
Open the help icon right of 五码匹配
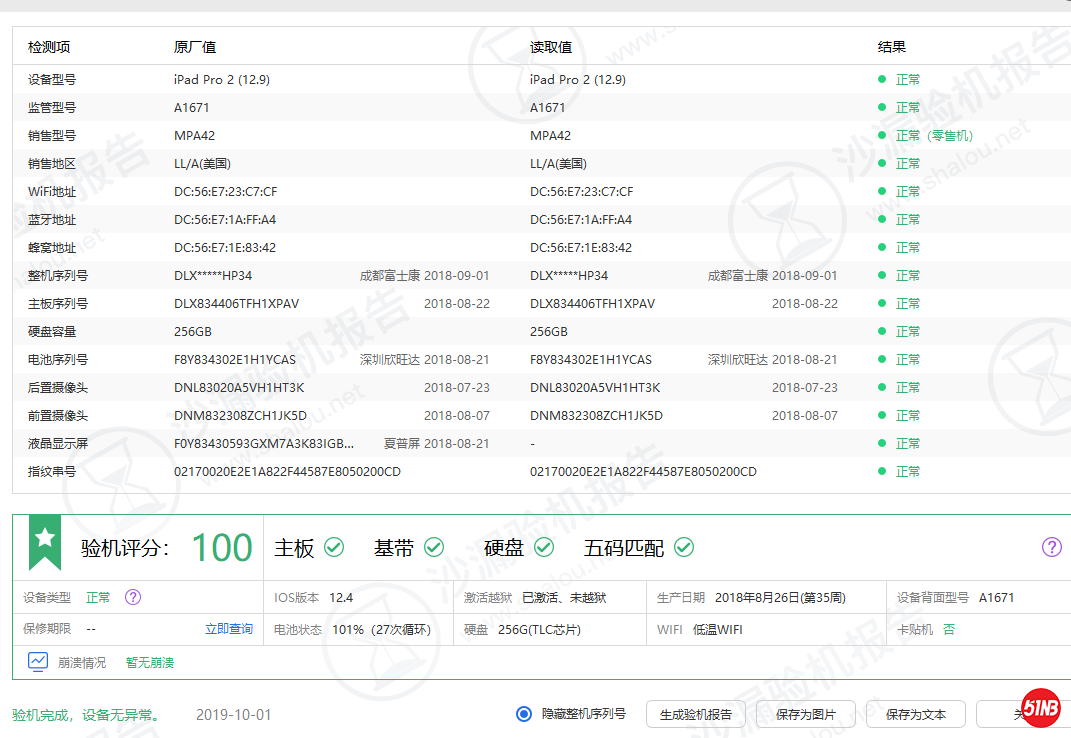1051,547
